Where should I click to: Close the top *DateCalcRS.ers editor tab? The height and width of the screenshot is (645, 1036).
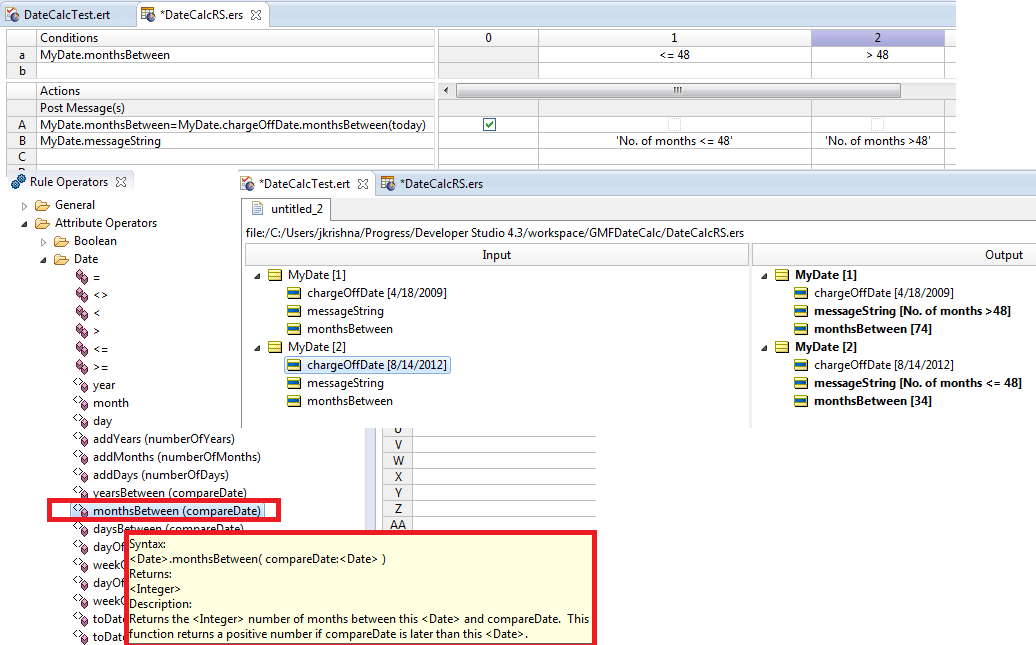pyautogui.click(x=256, y=15)
